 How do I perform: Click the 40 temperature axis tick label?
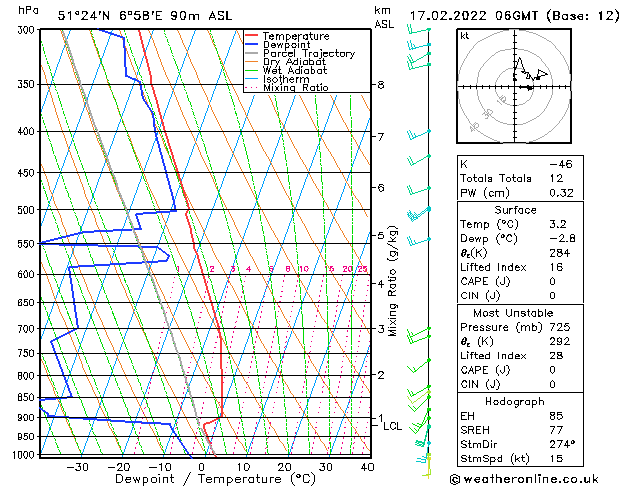point(368,467)
